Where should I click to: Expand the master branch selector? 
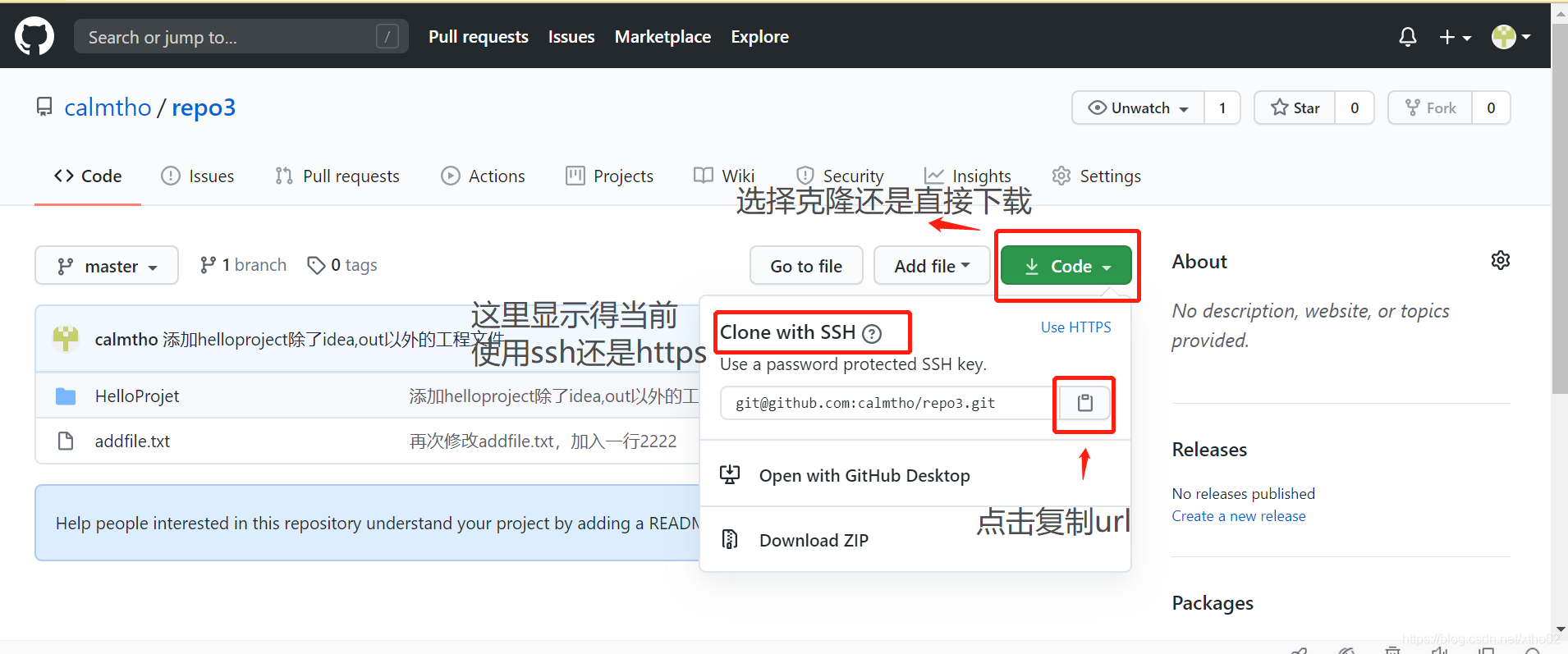click(x=107, y=266)
